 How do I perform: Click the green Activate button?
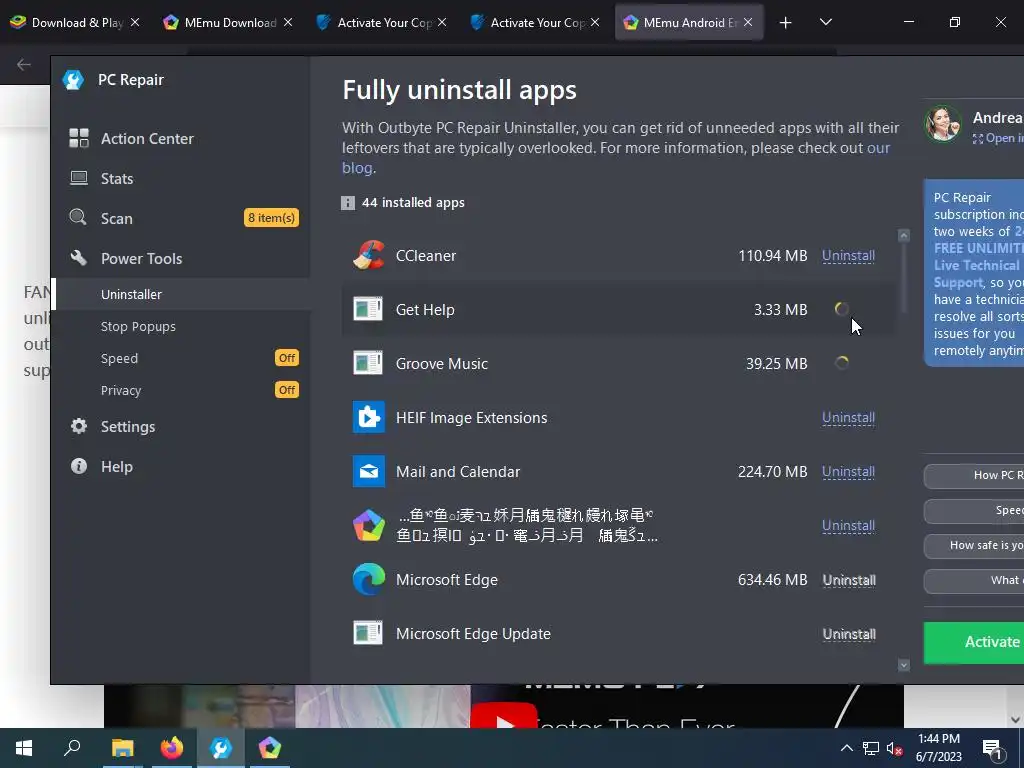974,642
